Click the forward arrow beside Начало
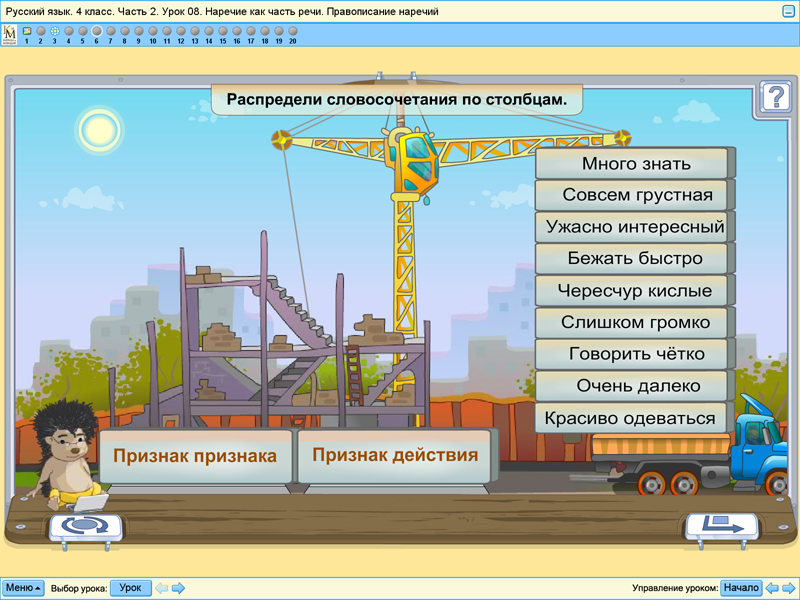The height and width of the screenshot is (600, 800). point(787,588)
